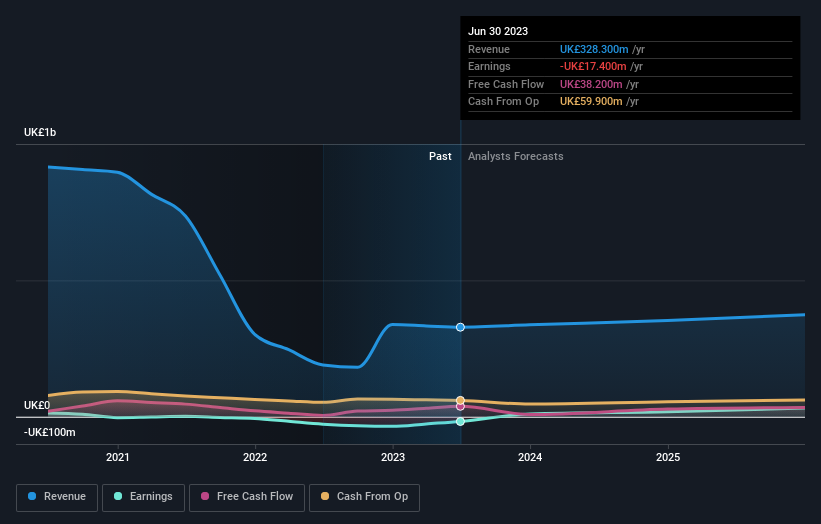Click the UK£1b y-axis label
This screenshot has width=821, height=524.
tap(40, 132)
